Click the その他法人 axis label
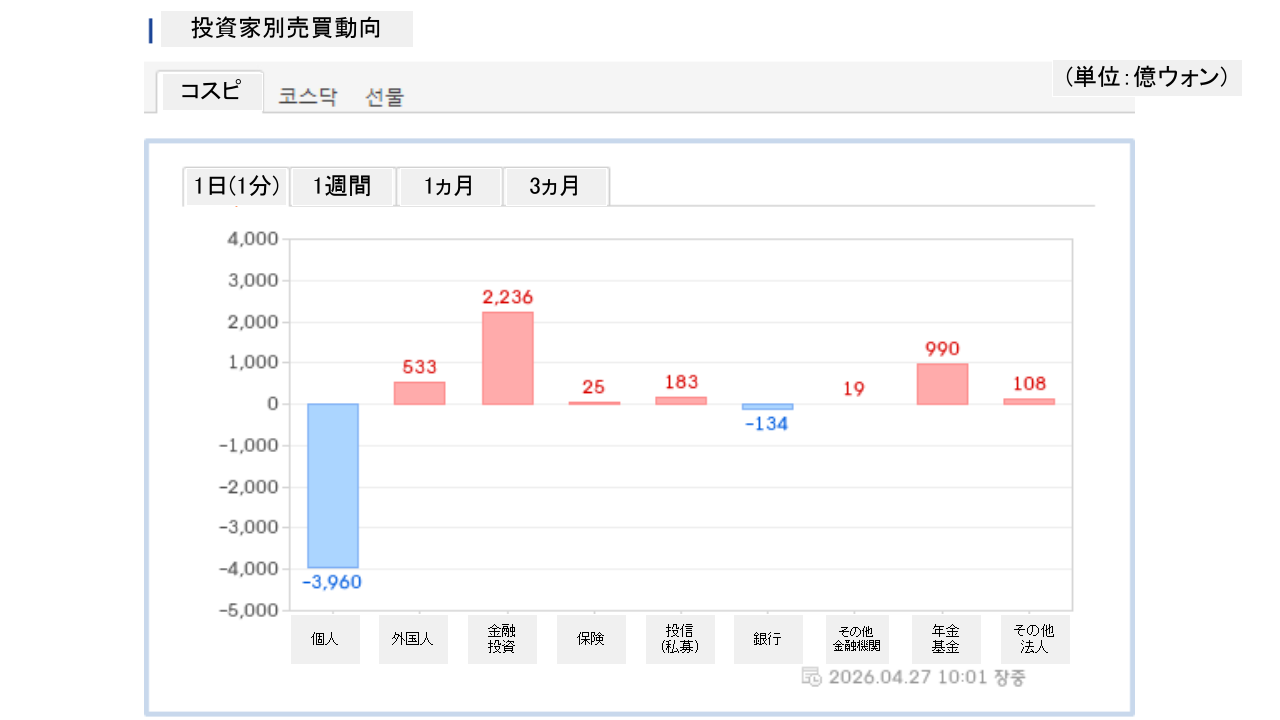Image resolution: width=1280 pixels, height=720 pixels. tap(1034, 639)
